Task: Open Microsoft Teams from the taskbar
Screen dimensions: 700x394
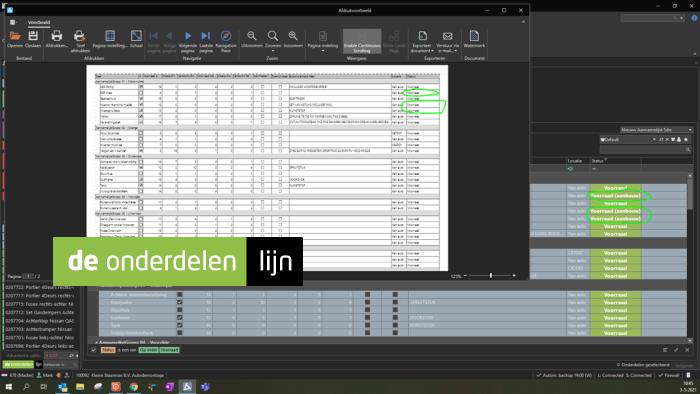Action: 205,387
